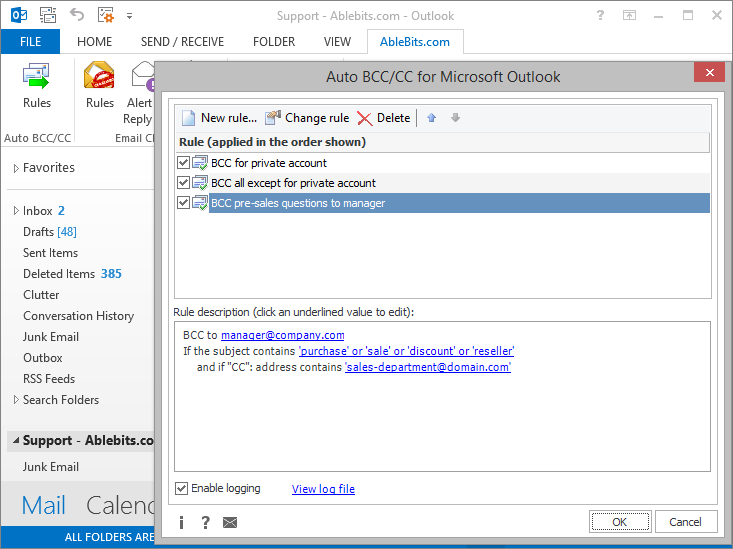This screenshot has height=549, width=733.
Task: Uncheck the BCC for private account rule
Action: (183, 163)
